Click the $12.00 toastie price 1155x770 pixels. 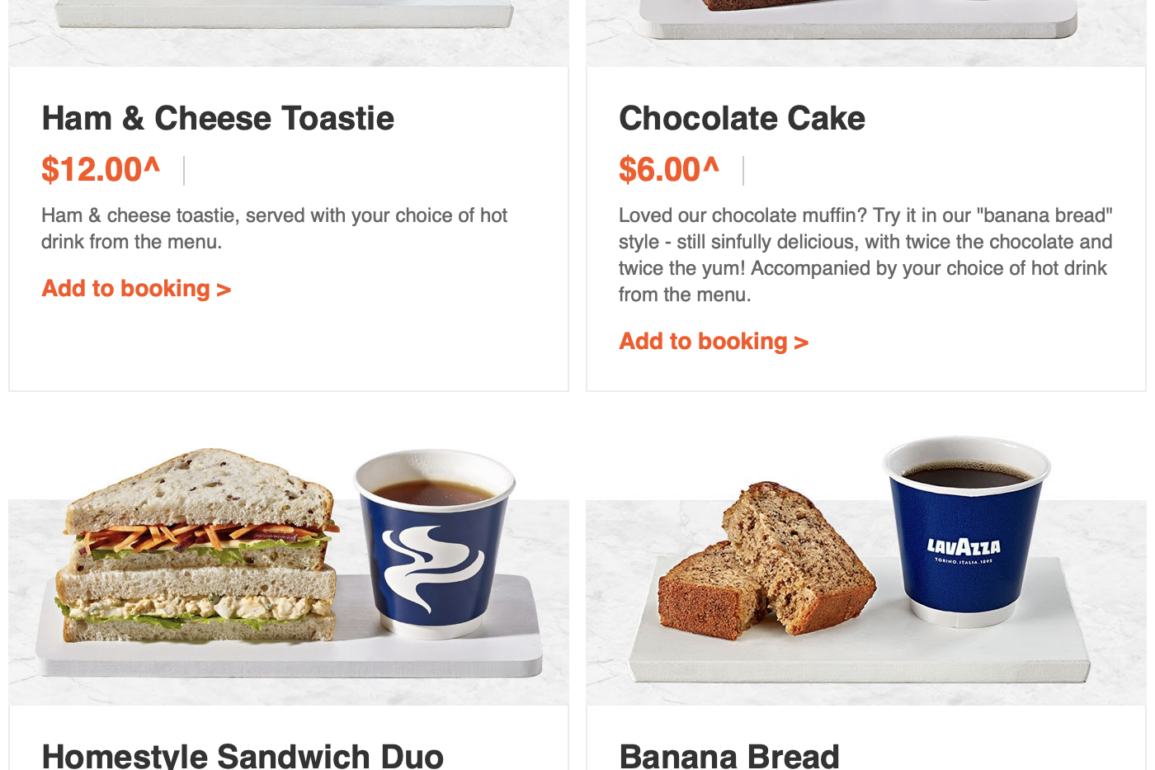click(x=100, y=169)
